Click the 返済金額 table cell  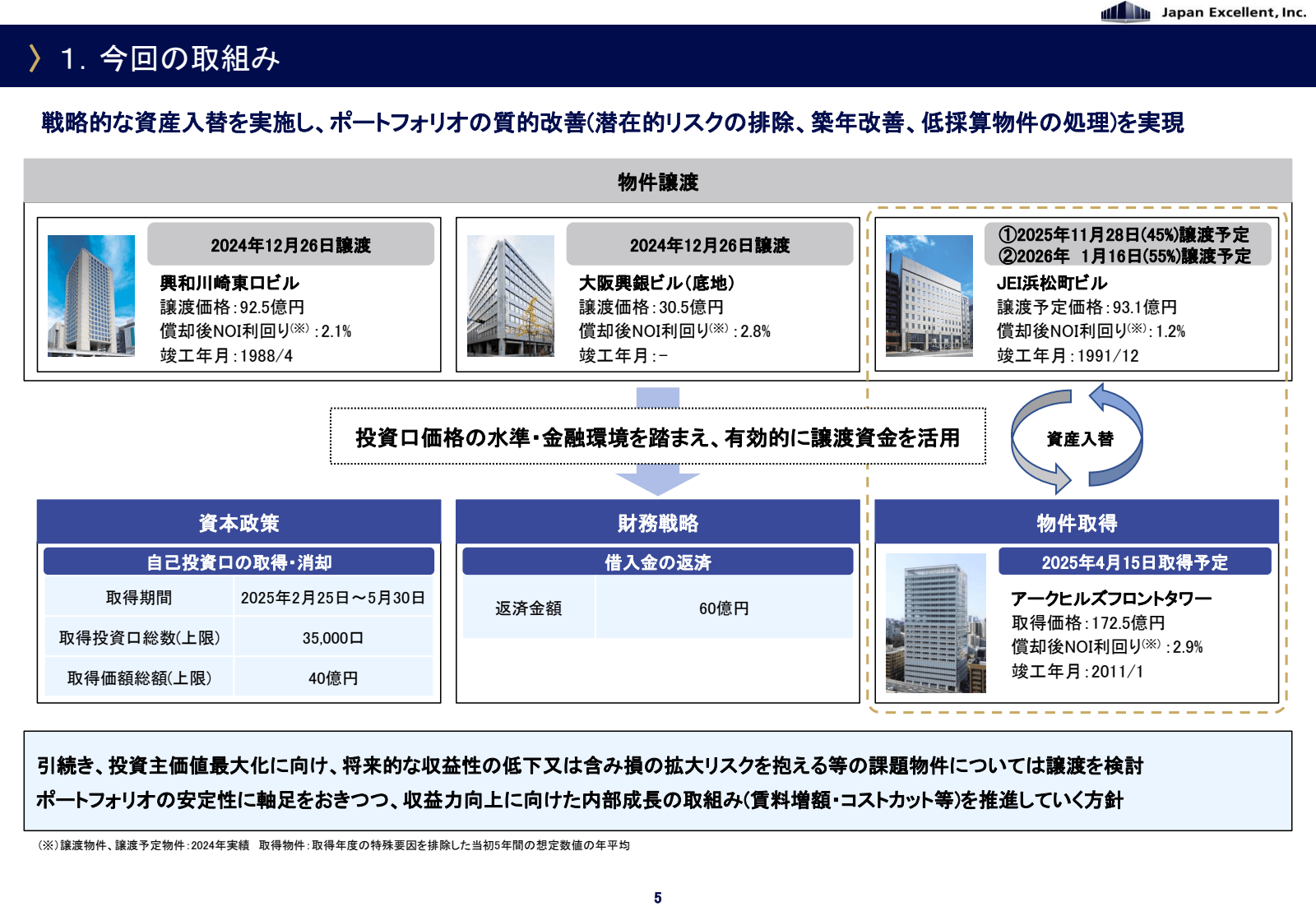(528, 608)
